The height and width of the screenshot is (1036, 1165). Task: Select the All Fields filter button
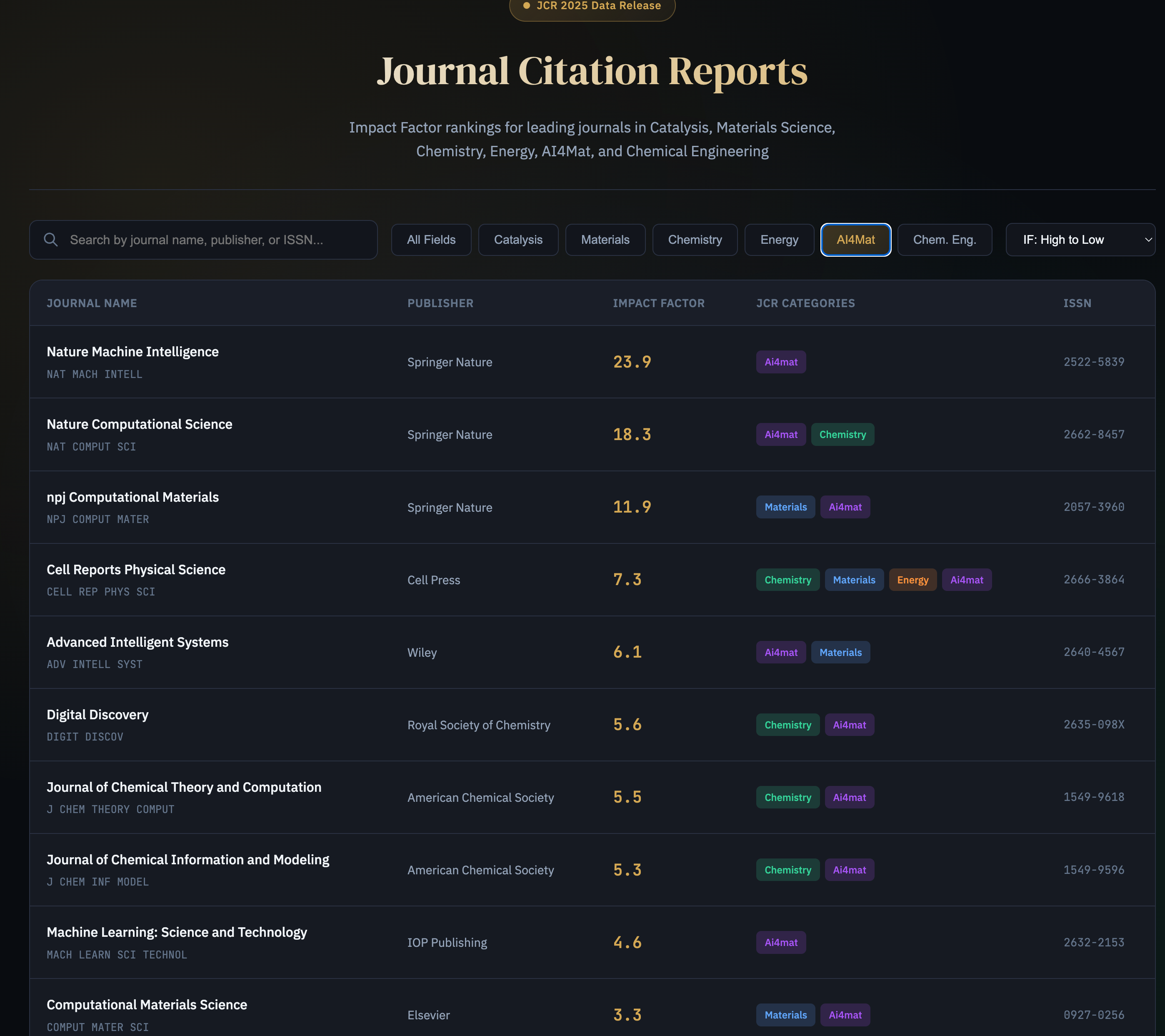coord(431,240)
